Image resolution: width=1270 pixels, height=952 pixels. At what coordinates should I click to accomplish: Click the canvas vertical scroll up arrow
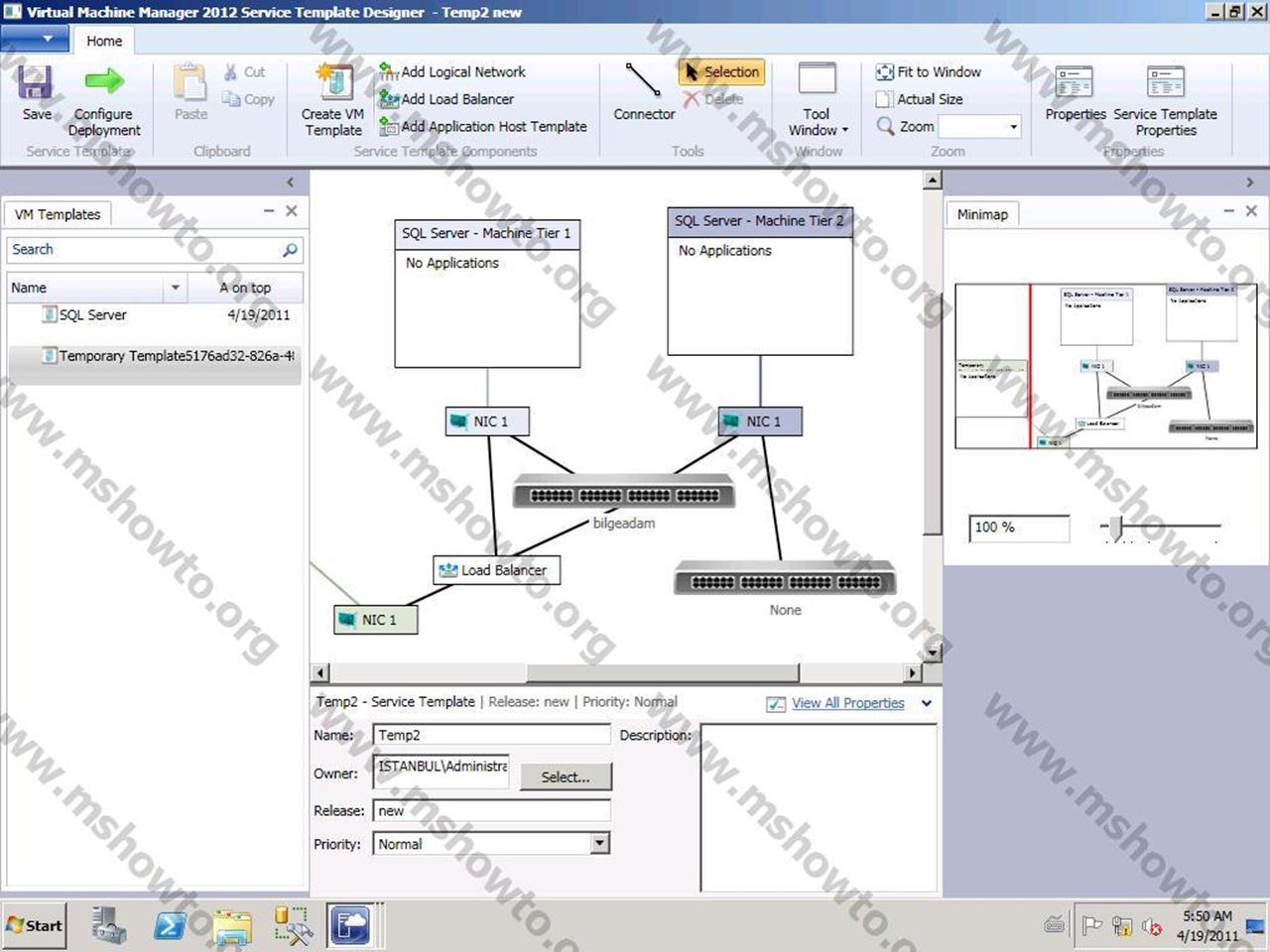pyautogui.click(x=933, y=180)
